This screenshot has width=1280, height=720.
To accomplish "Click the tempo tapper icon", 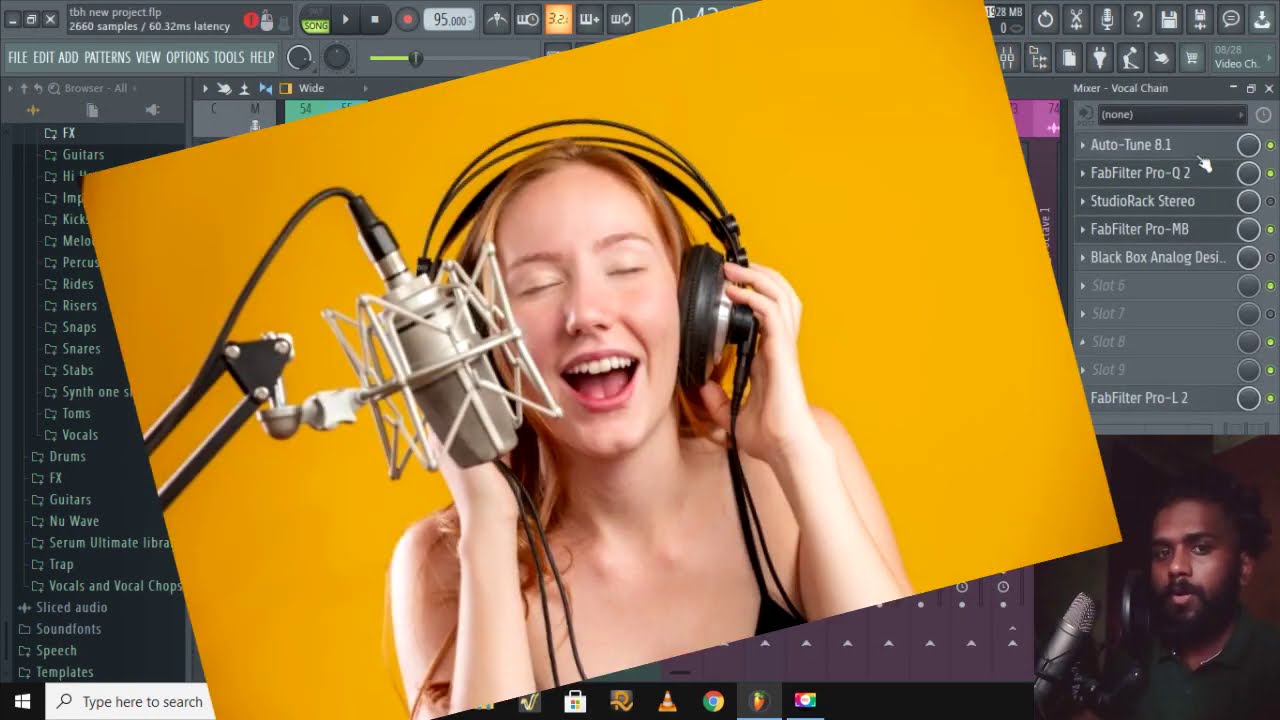I will coord(1131,59).
